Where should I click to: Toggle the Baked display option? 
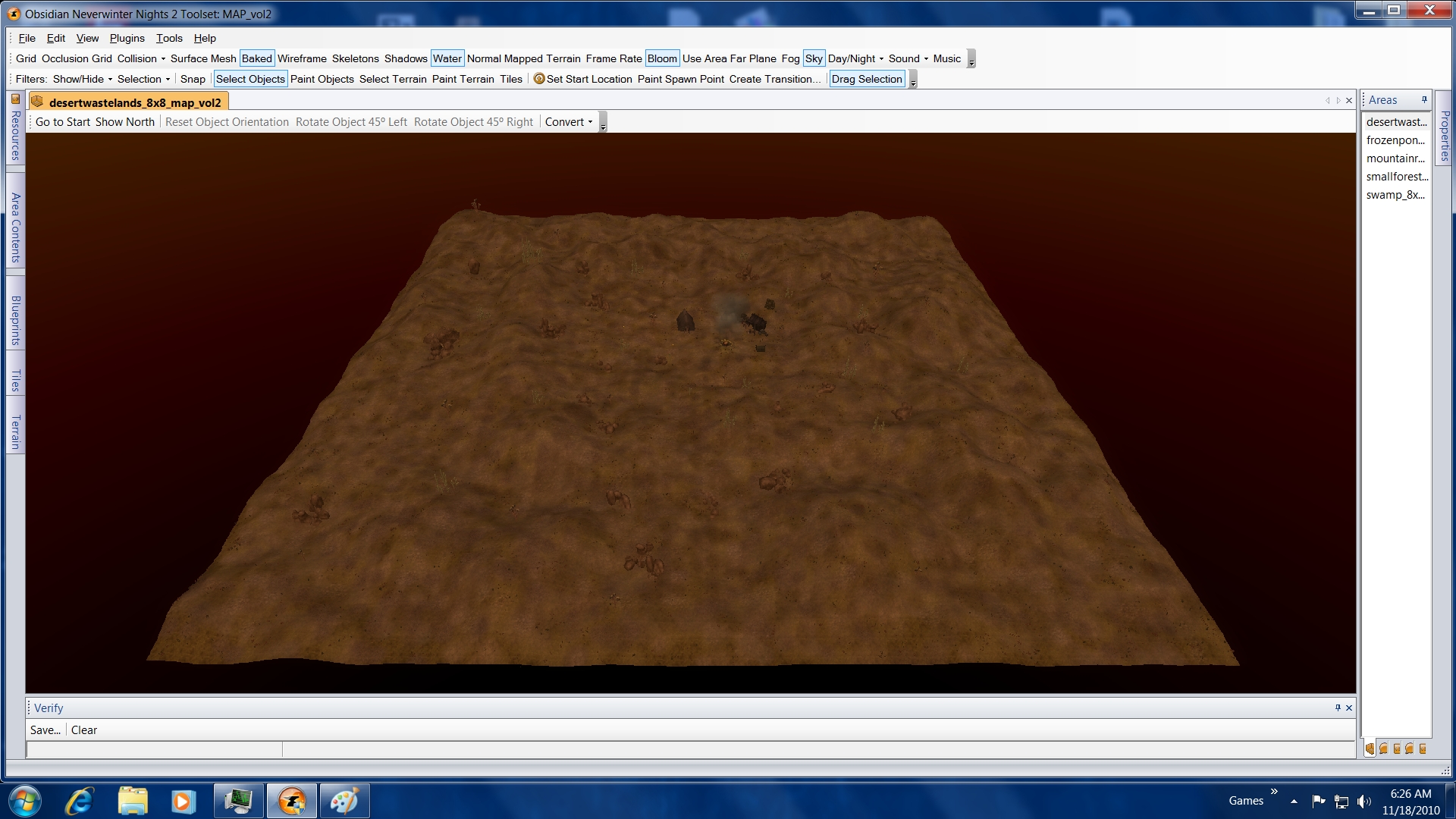(x=256, y=58)
